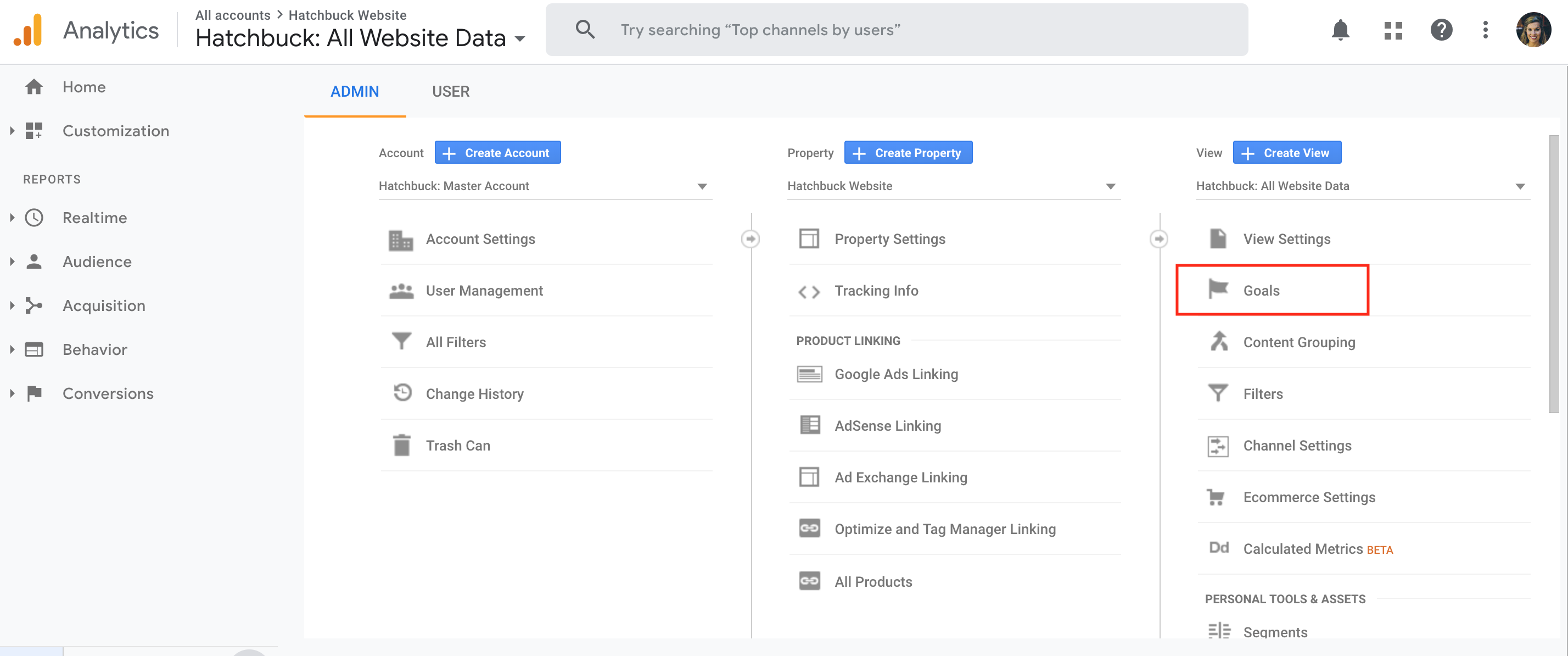Screen dimensions: 1568x656
Task: Expand the Conversions reports section
Action: click(12, 393)
